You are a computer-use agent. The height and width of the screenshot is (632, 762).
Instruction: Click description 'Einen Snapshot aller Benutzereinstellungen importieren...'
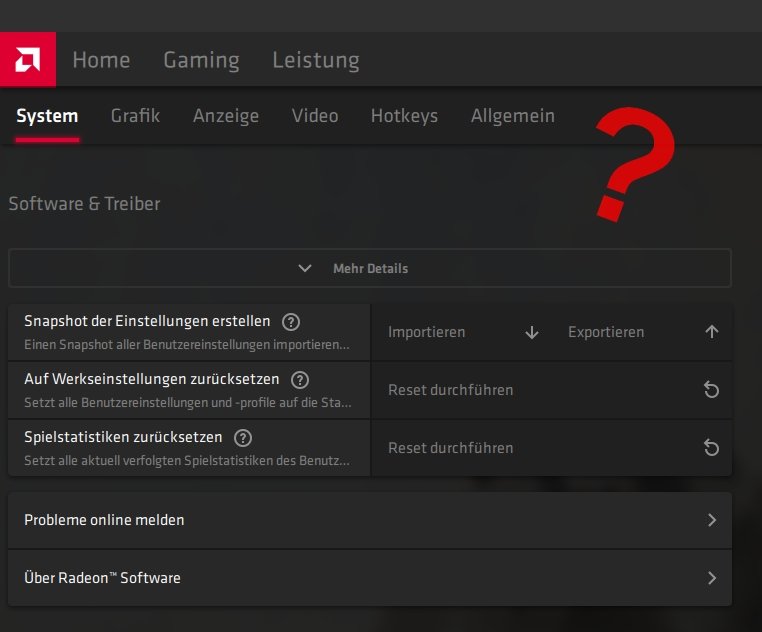point(187,345)
